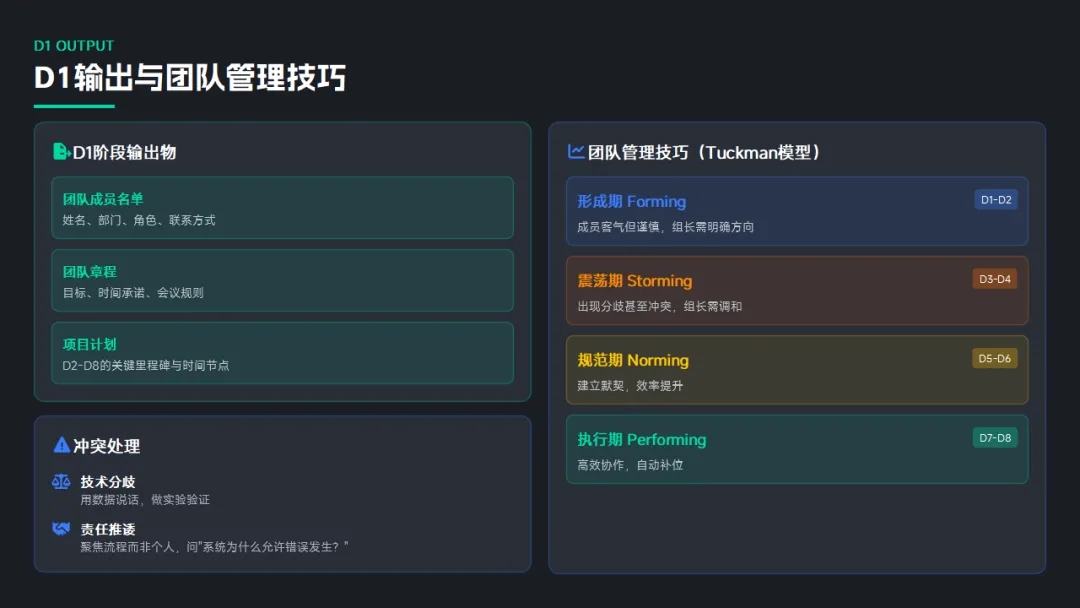Screen dimensions: 1080x608
Task: Click the warning triangle icon beside 冲突处理
Action: (x=61, y=446)
